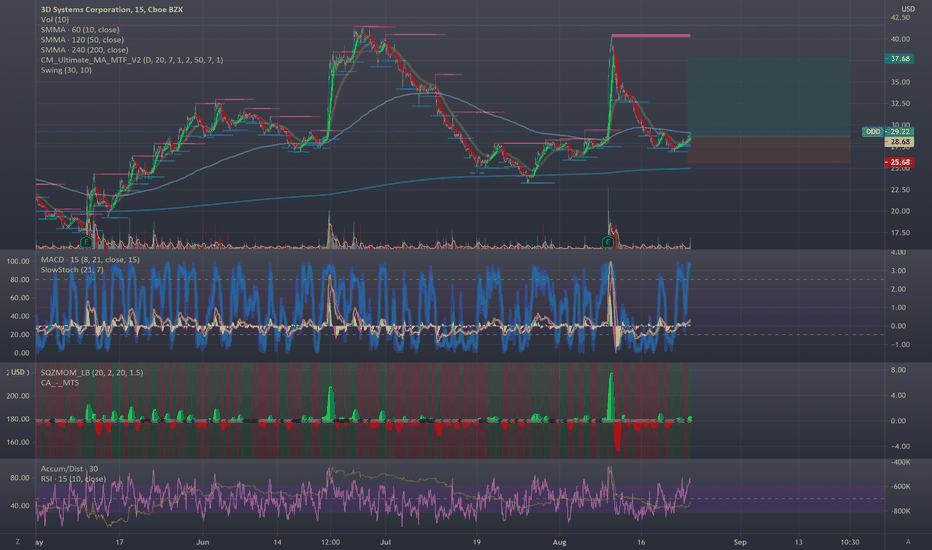Image resolution: width=932 pixels, height=550 pixels.
Task: Click the DDD symbol price tag
Action: click(x=873, y=131)
